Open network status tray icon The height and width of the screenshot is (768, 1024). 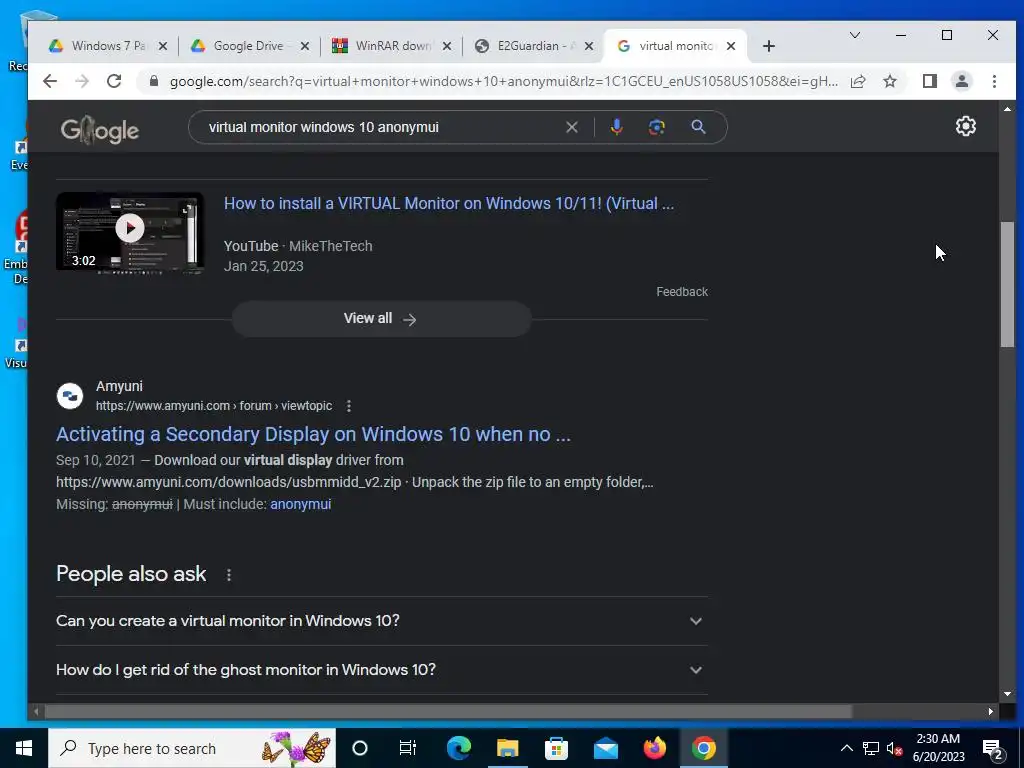click(871, 748)
